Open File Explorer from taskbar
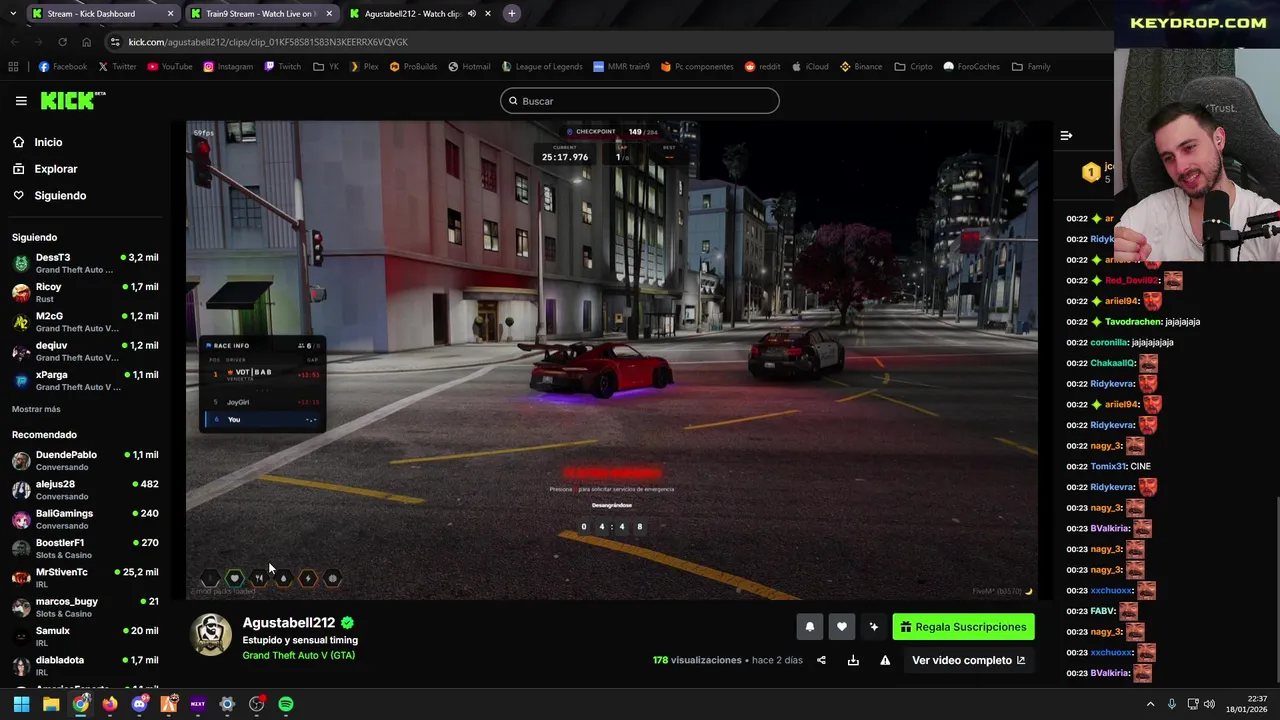 51,704
